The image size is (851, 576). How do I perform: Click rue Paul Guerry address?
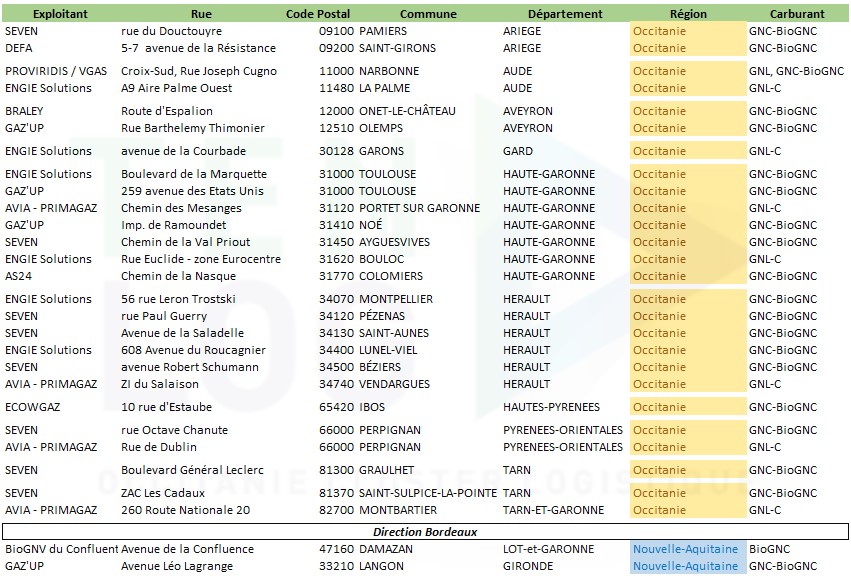pos(164,316)
